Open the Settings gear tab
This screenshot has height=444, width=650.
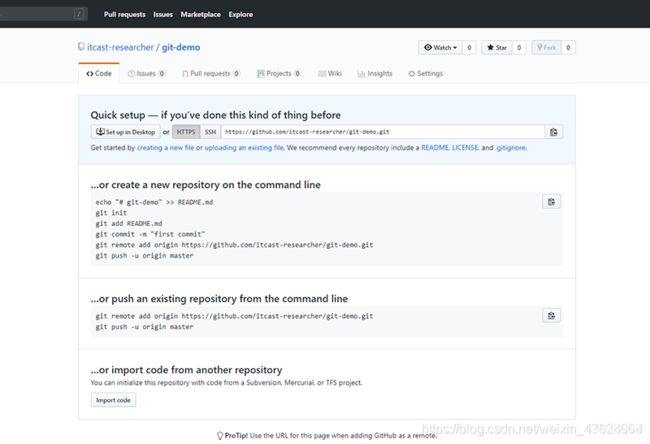click(425, 73)
